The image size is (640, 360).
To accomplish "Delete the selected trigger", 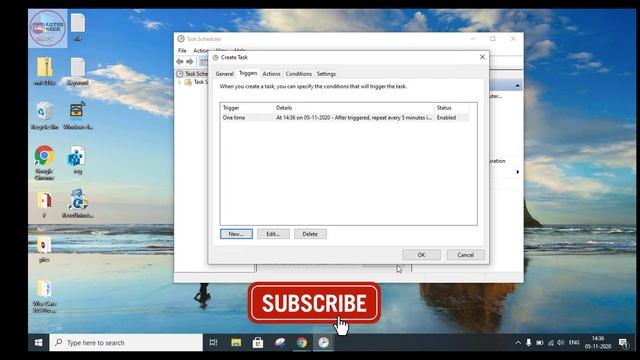I will [310, 234].
